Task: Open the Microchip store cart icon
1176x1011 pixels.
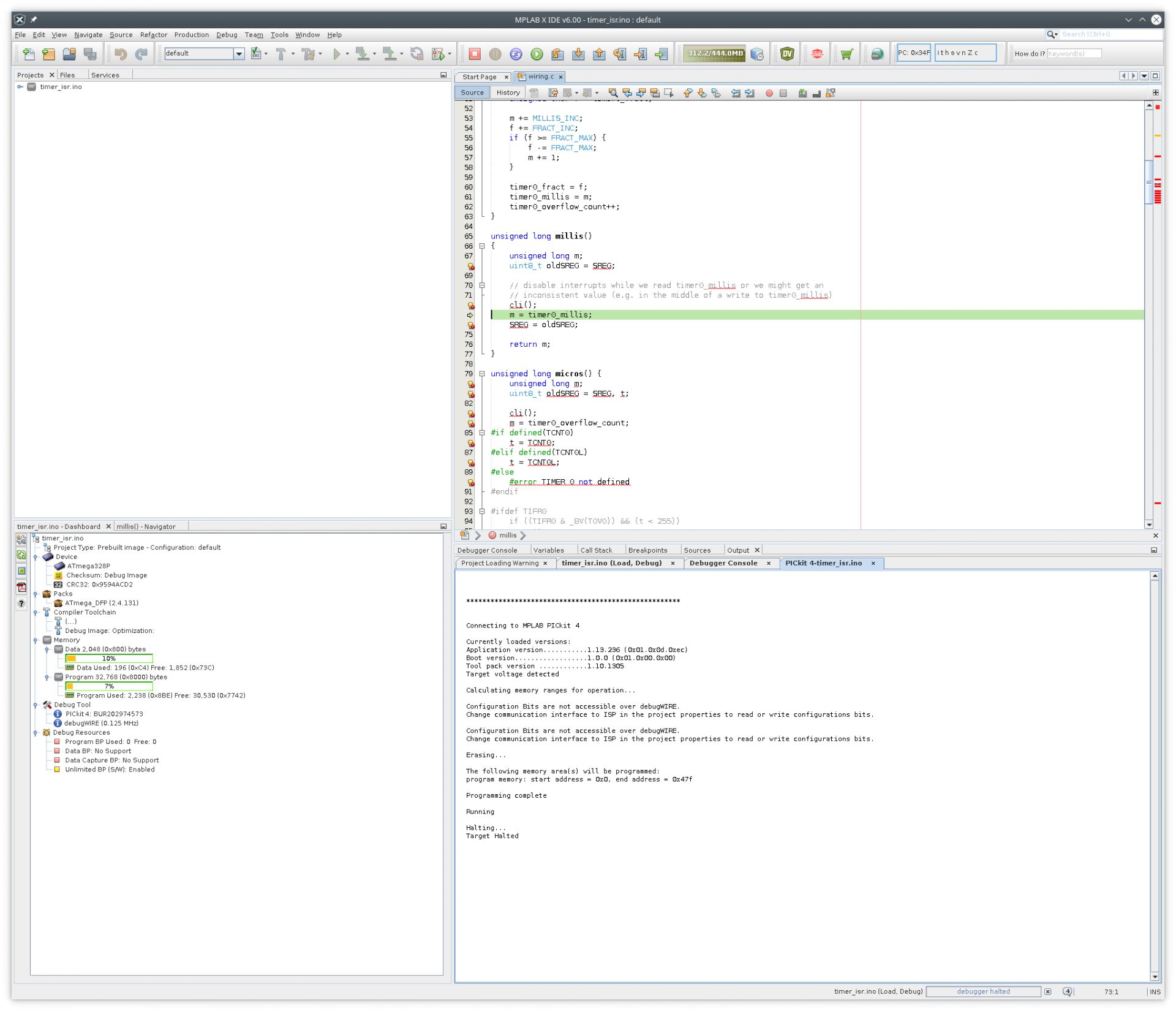Action: pos(846,54)
